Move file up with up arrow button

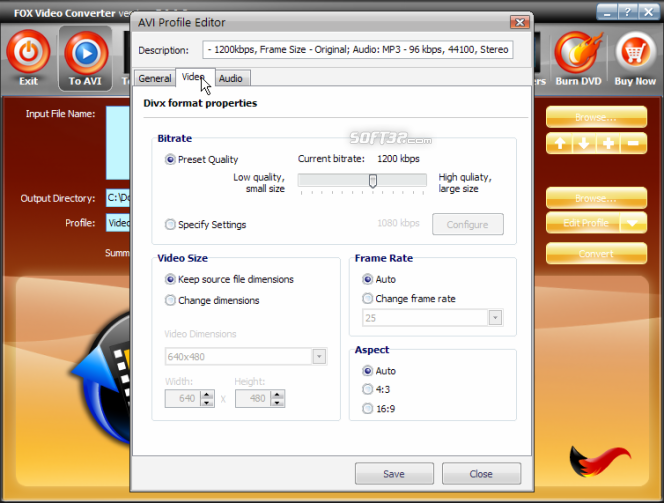559,144
